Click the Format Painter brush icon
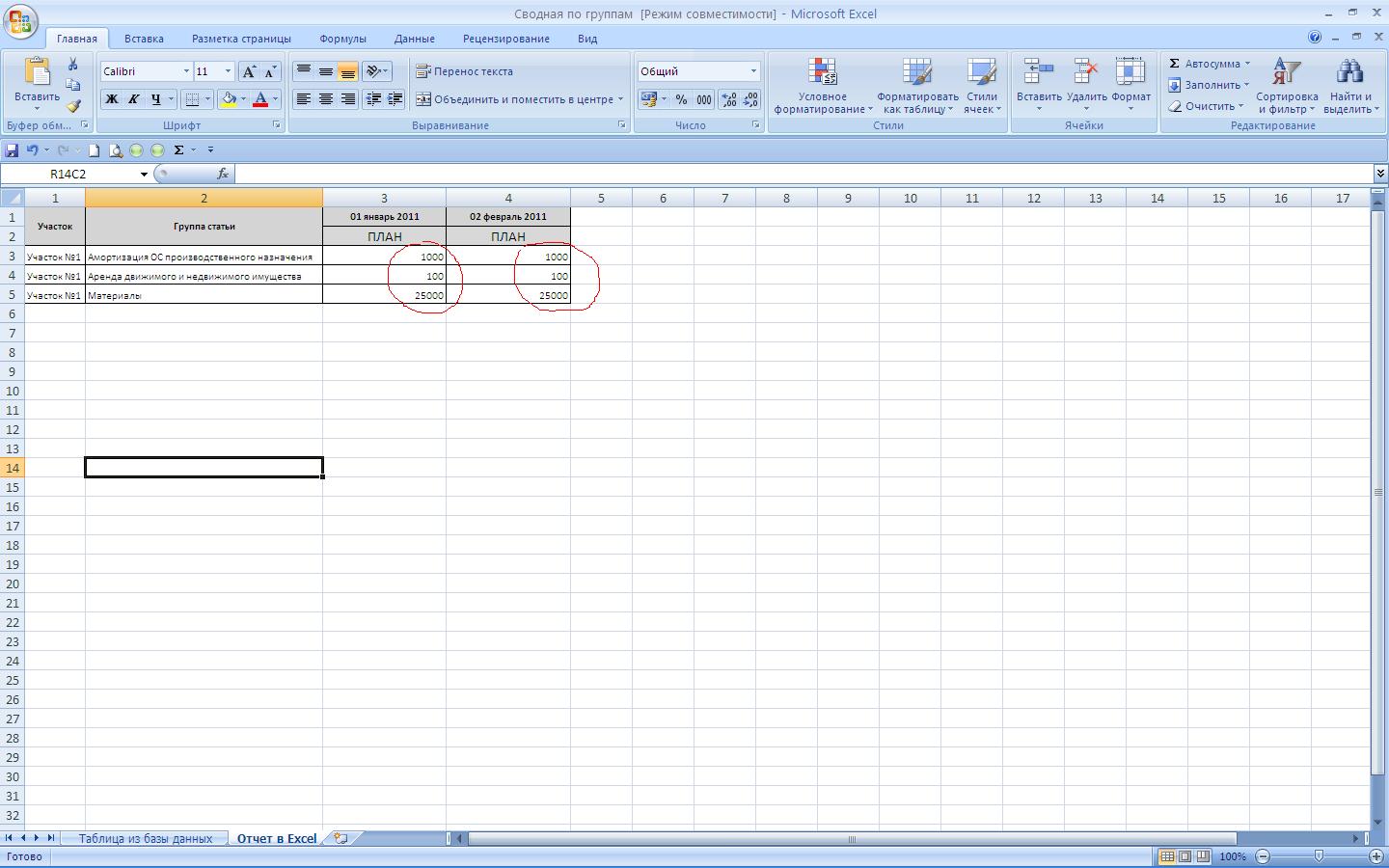 point(73,106)
